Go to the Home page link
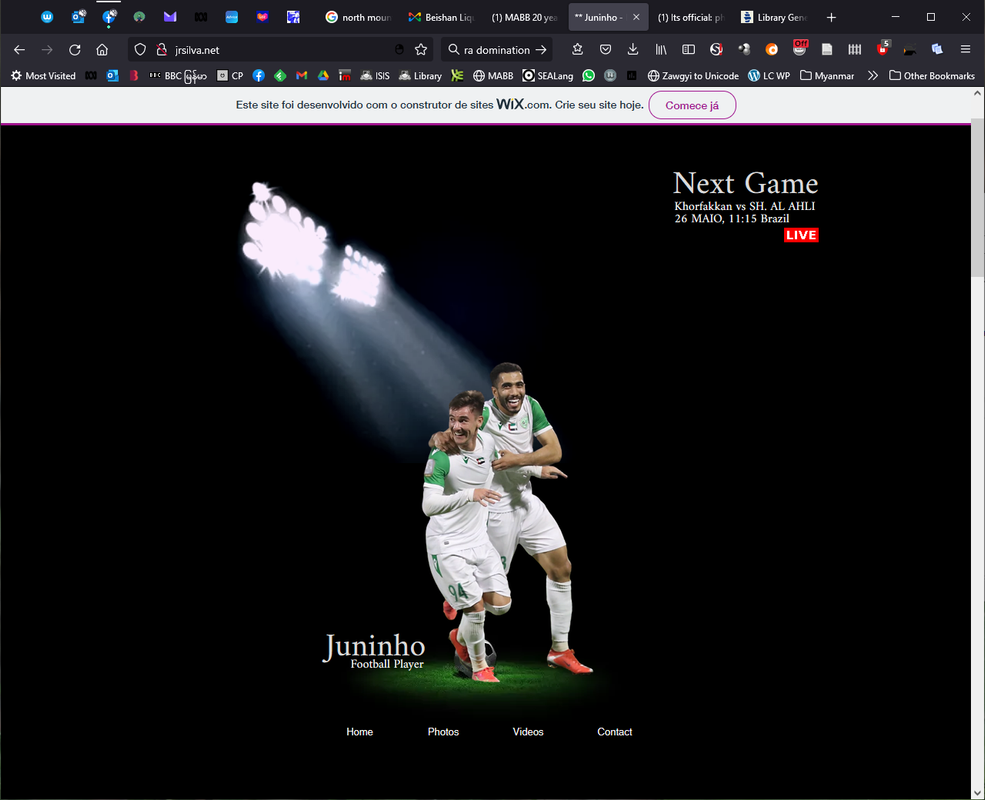Screen dimensions: 985x800 [x=359, y=732]
